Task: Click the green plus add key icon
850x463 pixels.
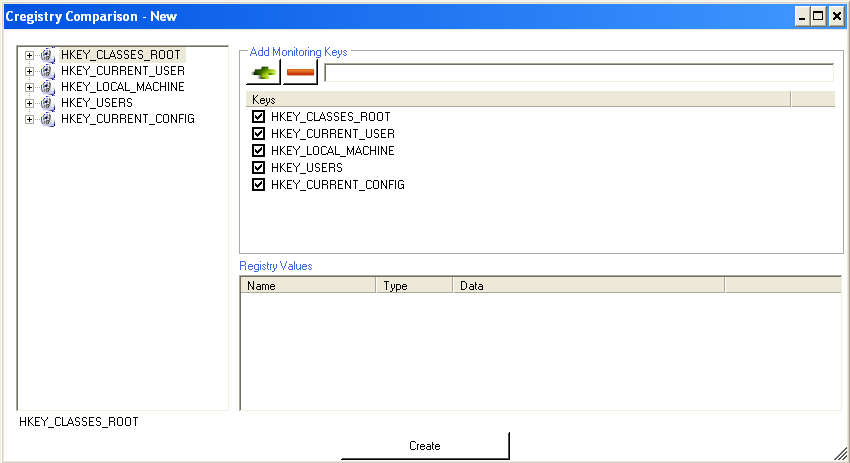Action: click(264, 73)
